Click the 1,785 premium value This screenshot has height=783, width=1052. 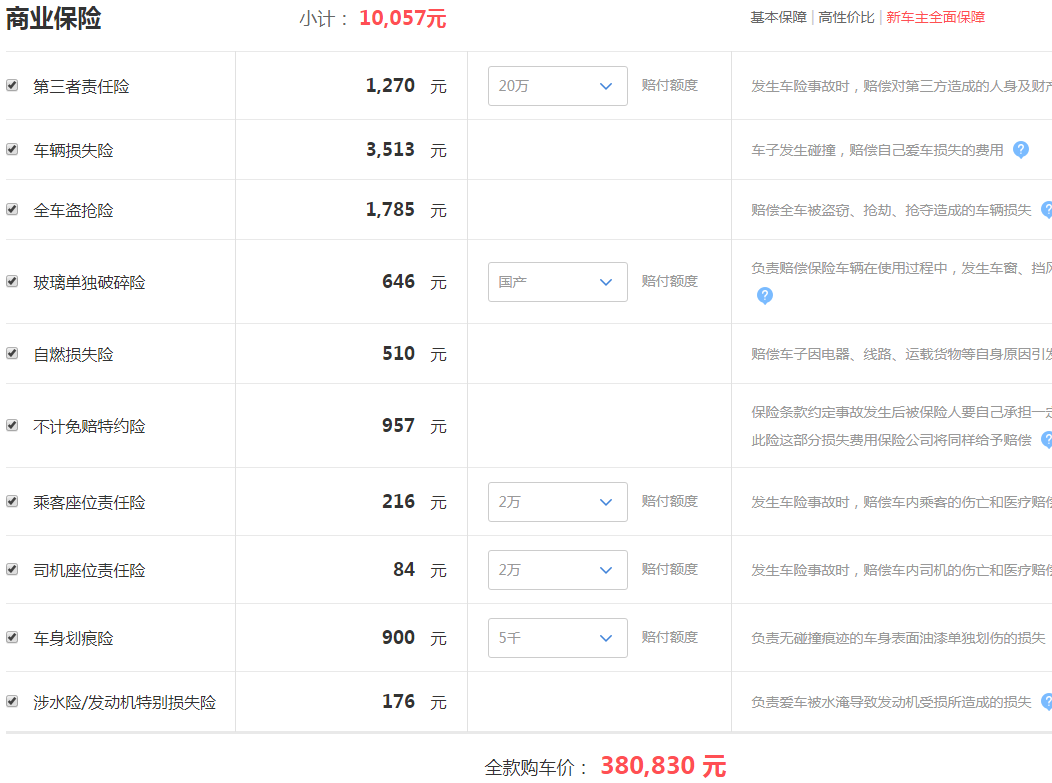tap(390, 209)
